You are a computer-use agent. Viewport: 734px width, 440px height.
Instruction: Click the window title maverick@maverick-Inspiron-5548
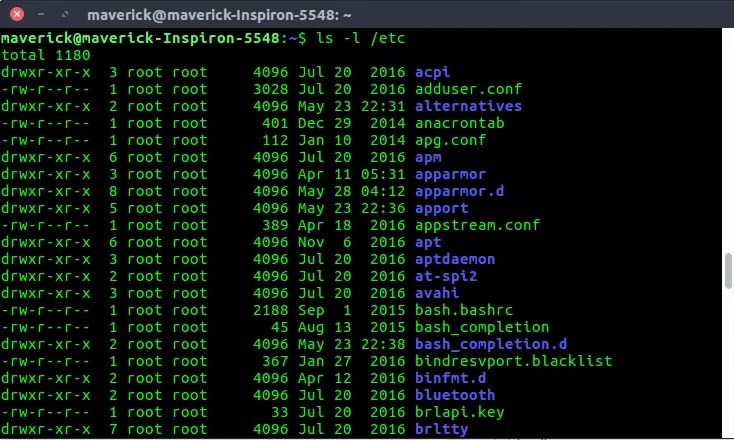(219, 15)
